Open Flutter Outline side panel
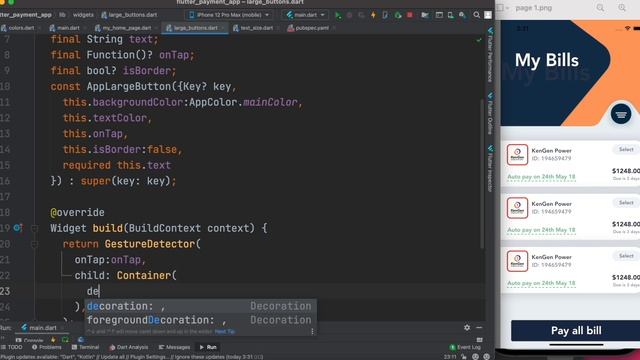 (x=490, y=113)
